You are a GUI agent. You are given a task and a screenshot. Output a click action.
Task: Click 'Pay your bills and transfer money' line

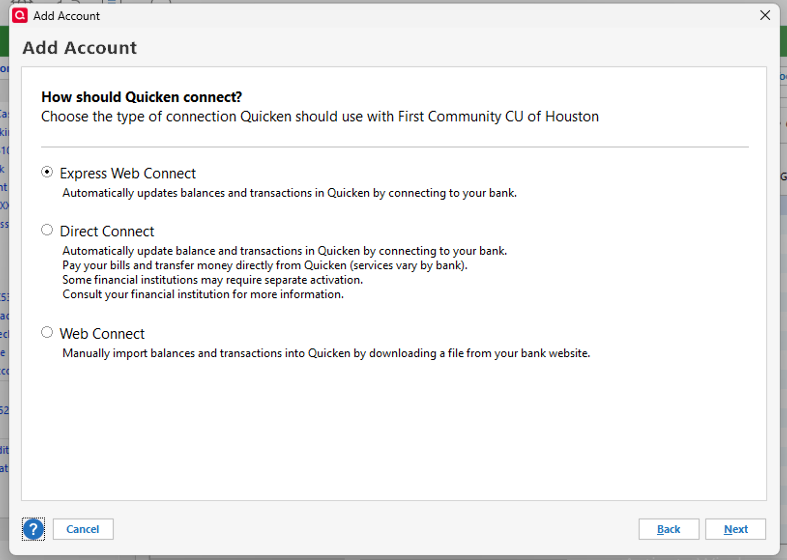point(265,265)
